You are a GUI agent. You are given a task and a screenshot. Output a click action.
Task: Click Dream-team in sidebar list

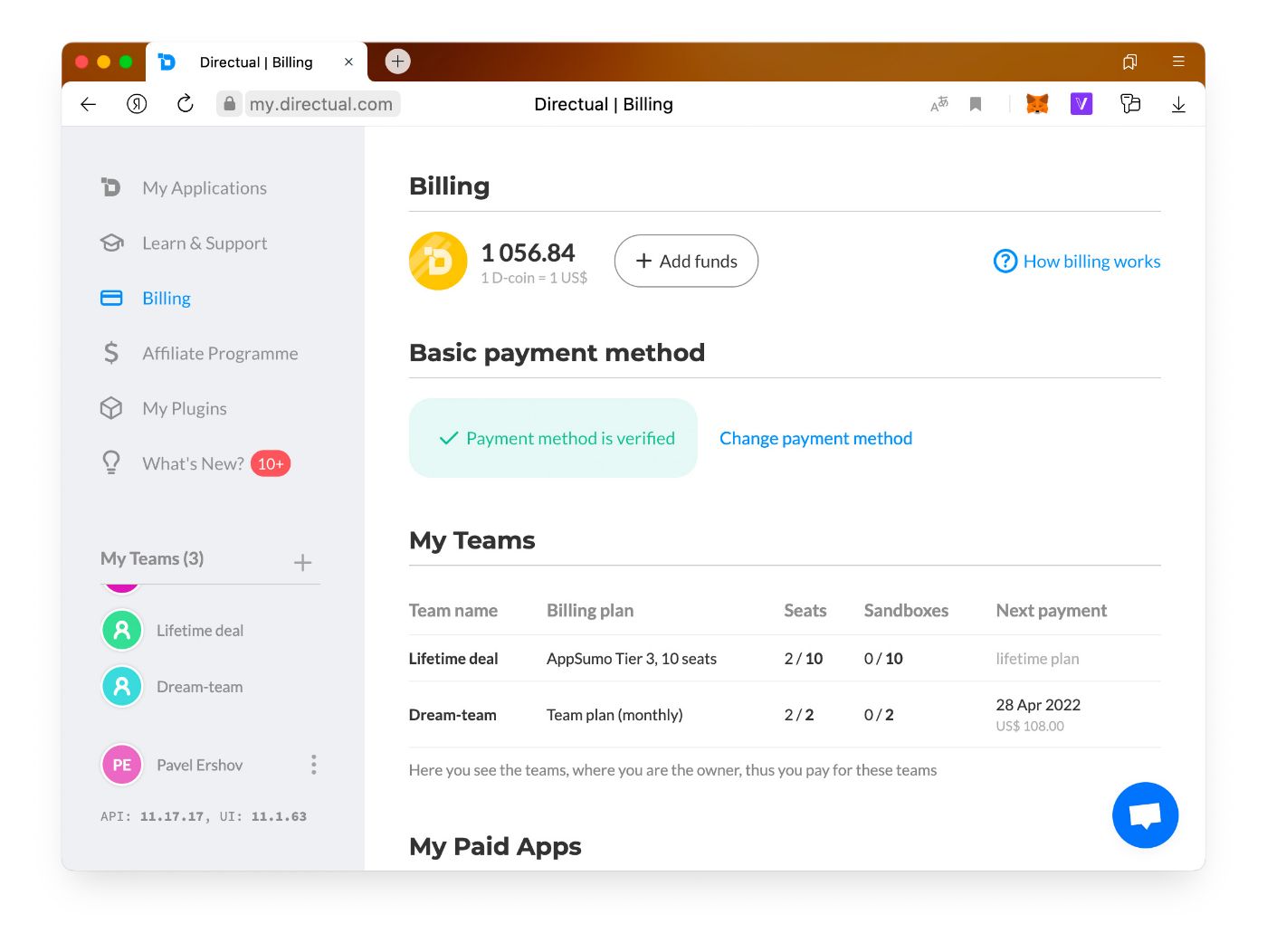click(x=200, y=687)
